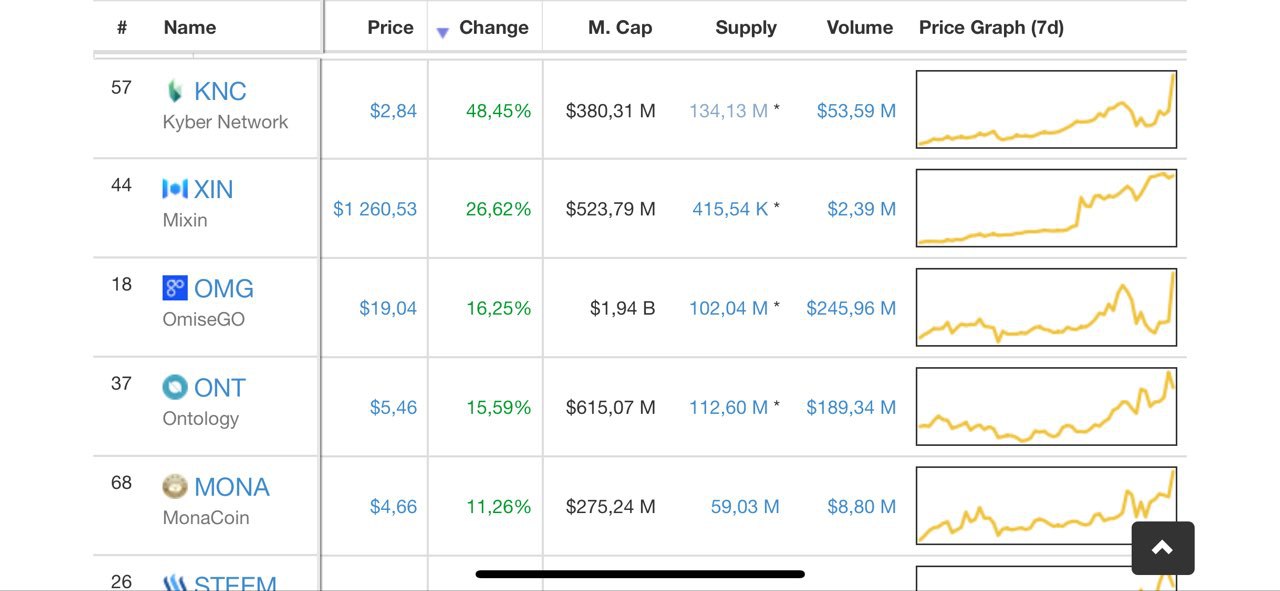Click the Mixin XIN coin logo
The height and width of the screenshot is (591, 1280).
click(175, 189)
